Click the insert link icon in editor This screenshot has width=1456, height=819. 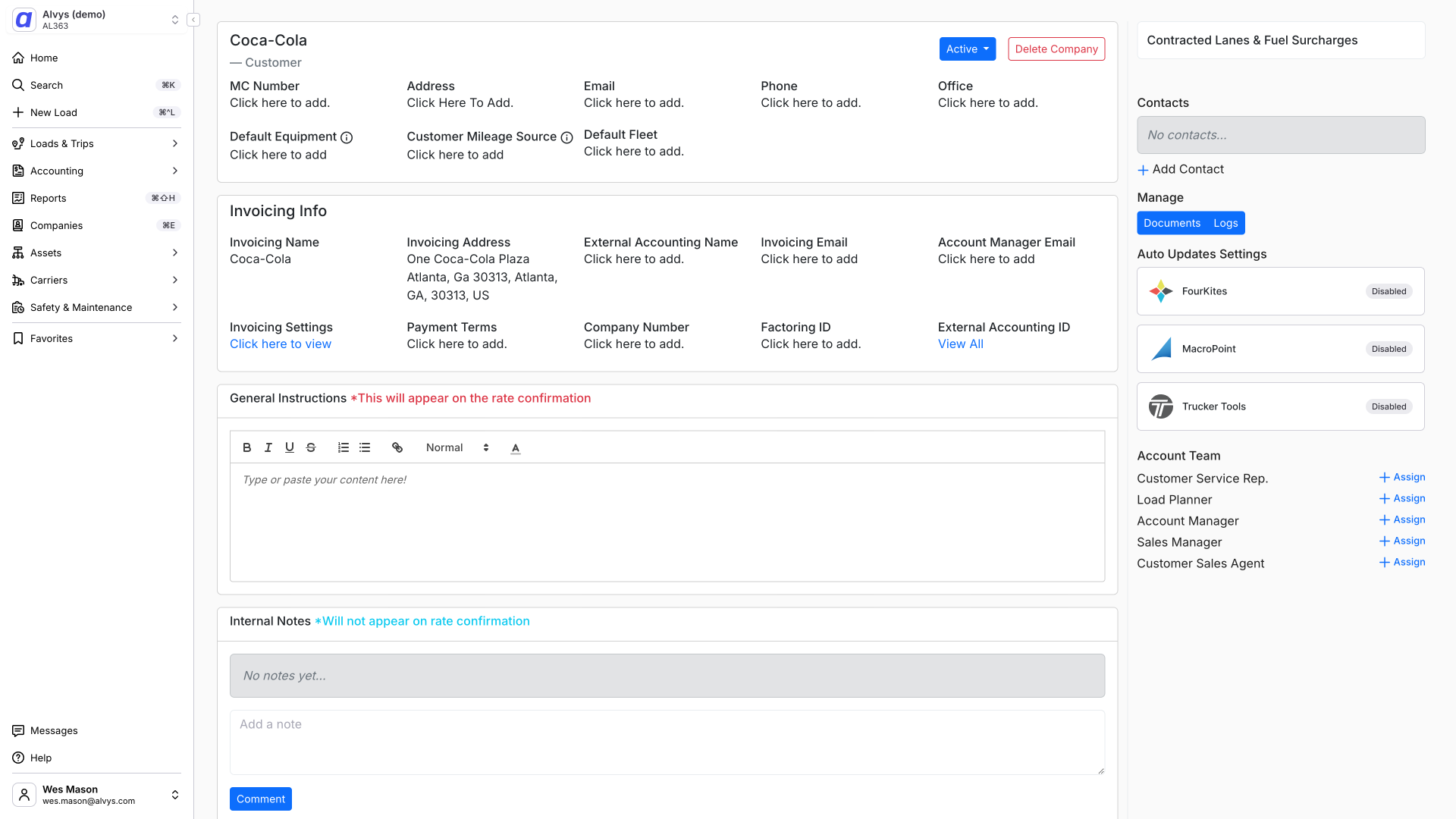click(397, 447)
